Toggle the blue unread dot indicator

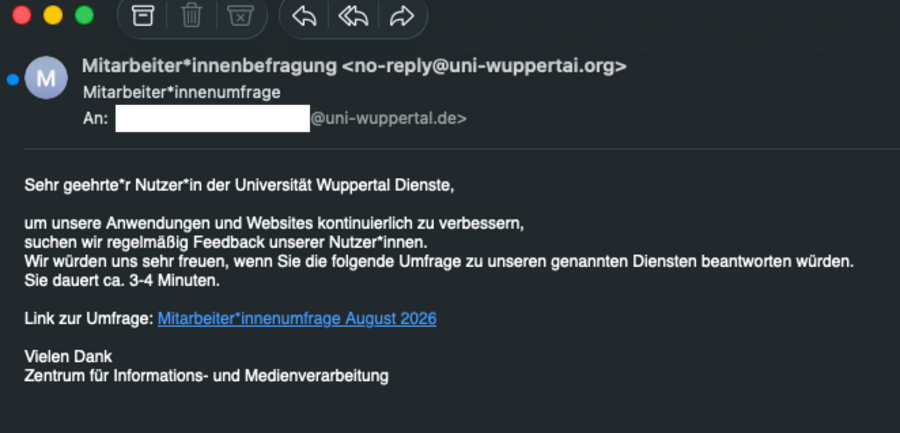(13, 79)
